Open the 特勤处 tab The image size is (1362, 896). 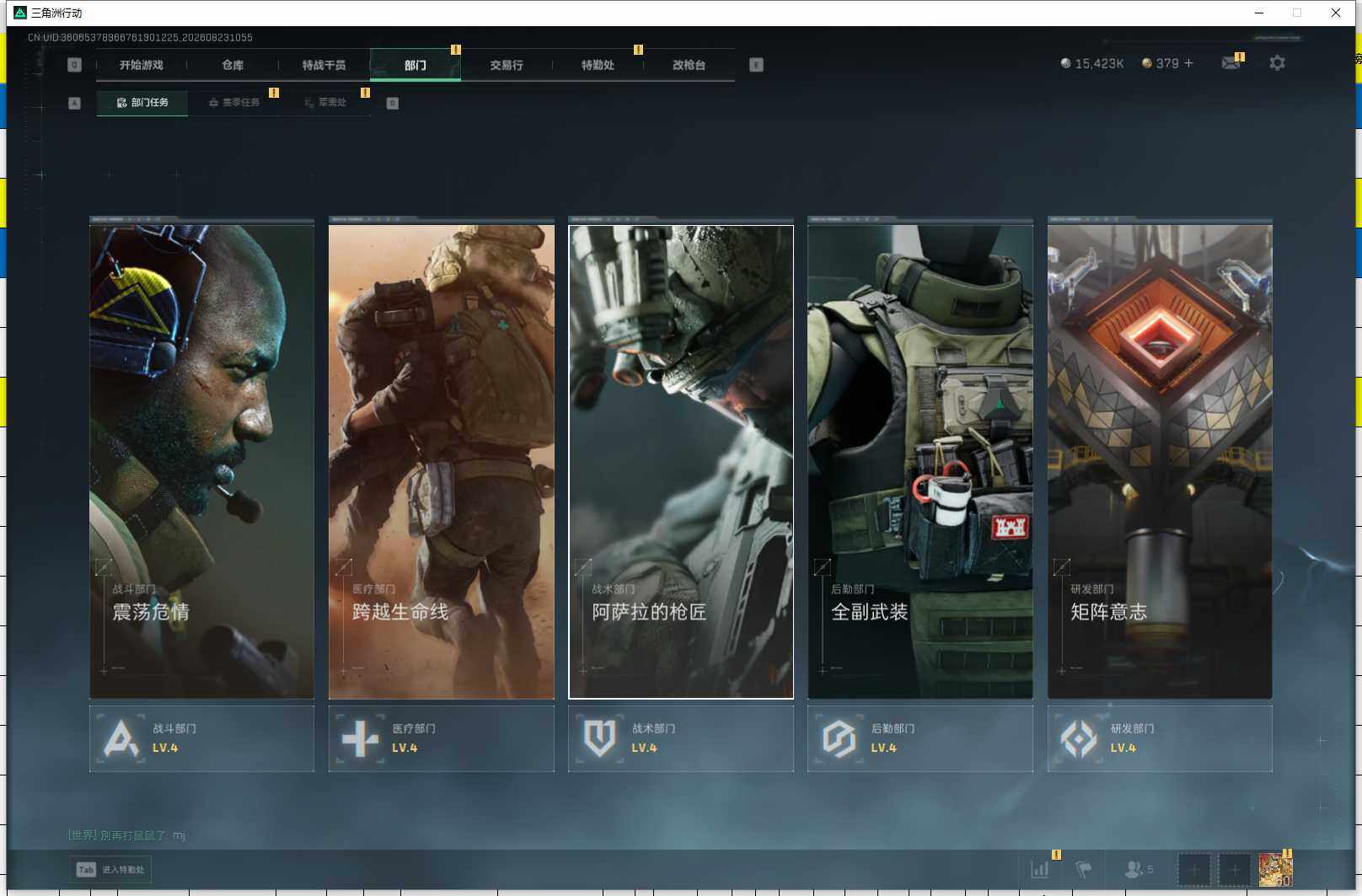[598, 65]
